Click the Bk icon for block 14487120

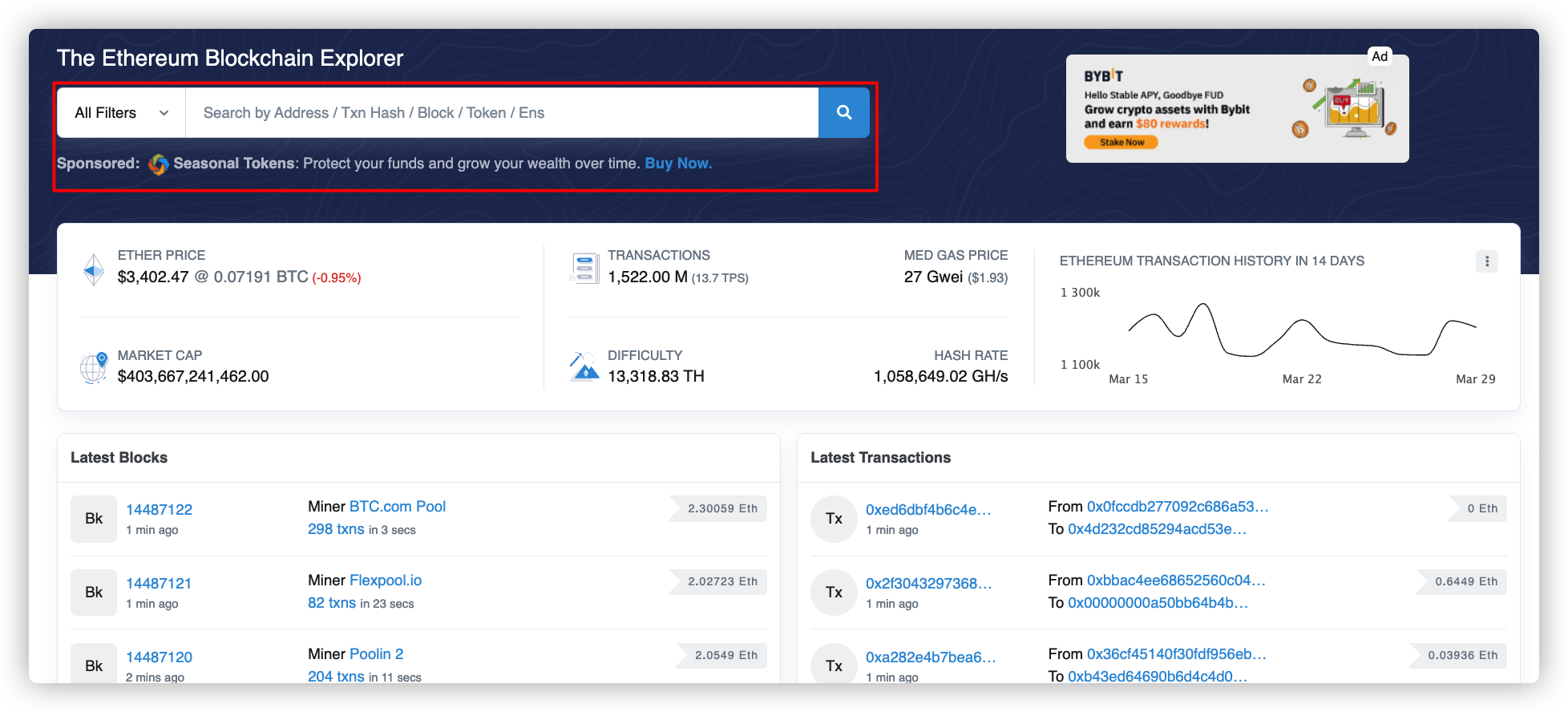pos(94,665)
